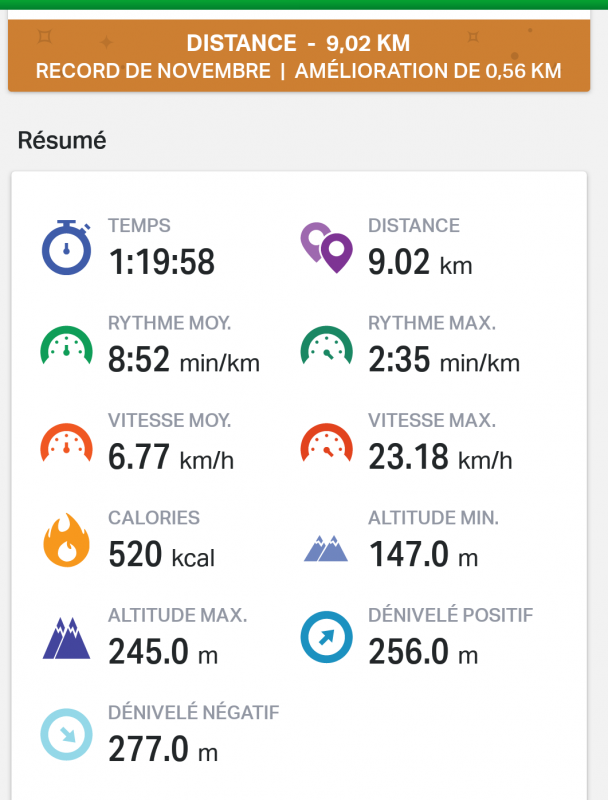Tap the up-arrow Dénivelé Positif icon
This screenshot has width=608, height=800.
[326, 637]
